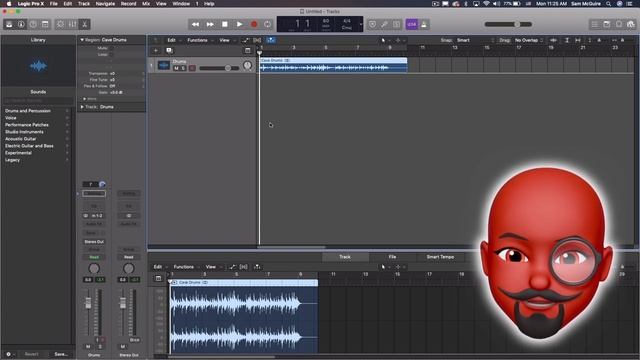
Task: Expand the More disclosure in Region inspector
Action: tap(84, 99)
